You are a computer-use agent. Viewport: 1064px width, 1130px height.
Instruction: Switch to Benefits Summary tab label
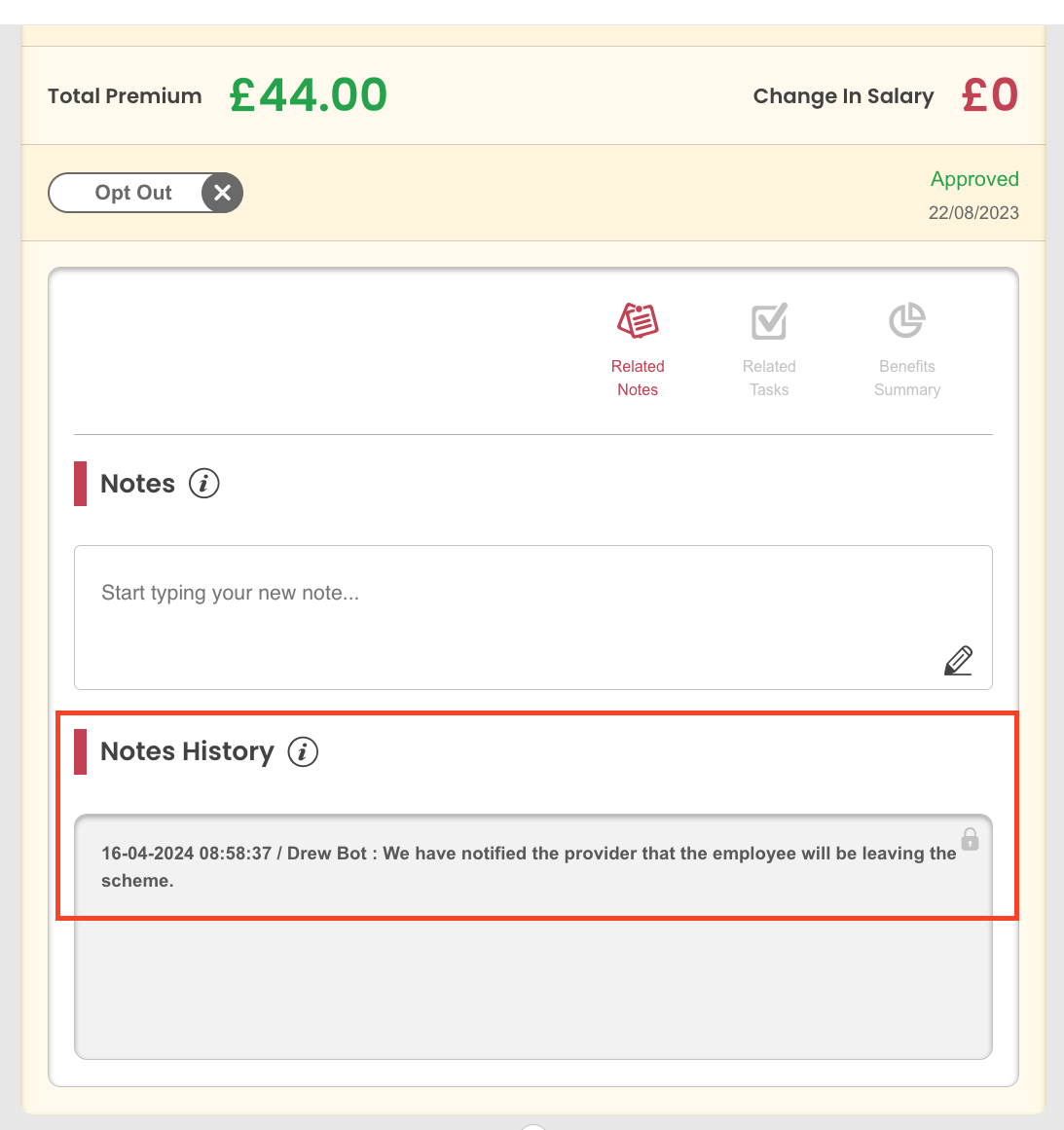pos(907,378)
